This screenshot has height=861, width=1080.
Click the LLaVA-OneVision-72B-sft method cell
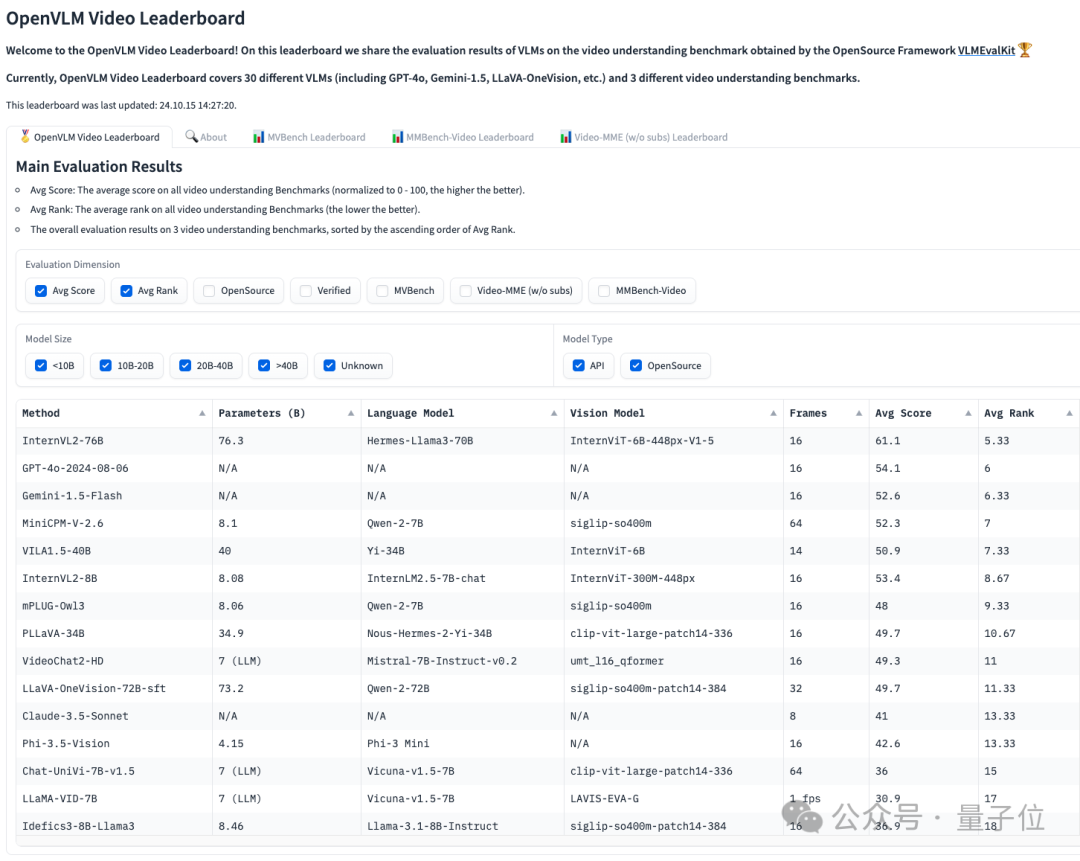click(x=114, y=689)
